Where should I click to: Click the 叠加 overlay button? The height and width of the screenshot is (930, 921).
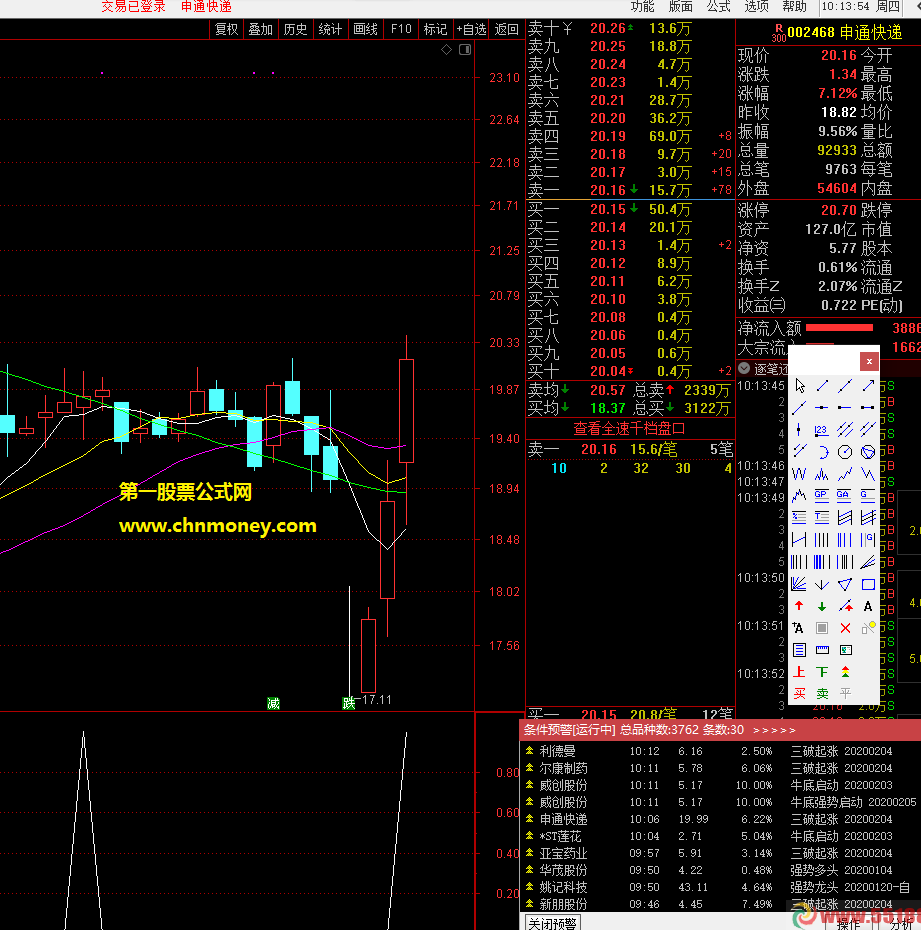coord(260,30)
